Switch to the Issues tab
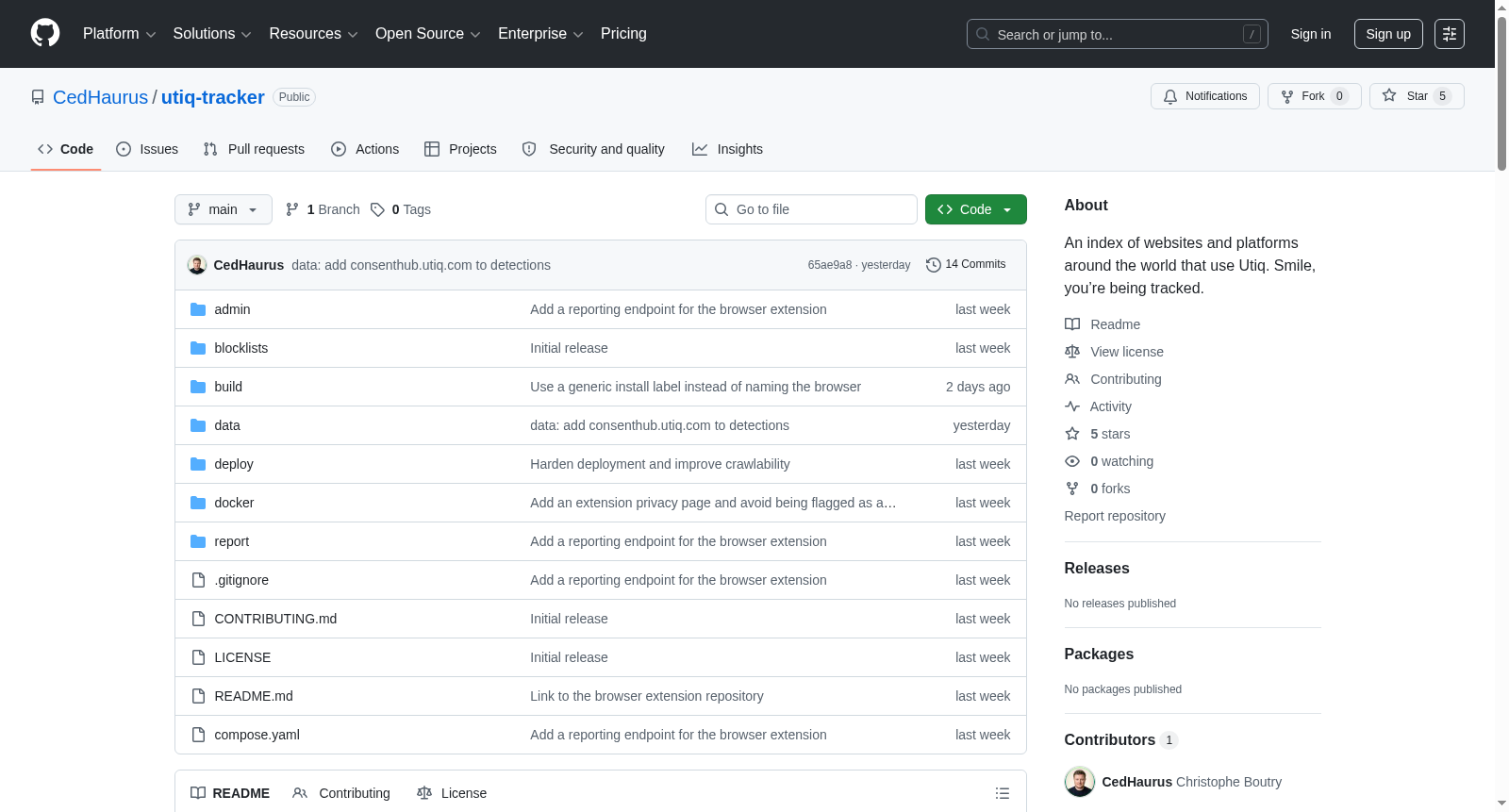The width and height of the screenshot is (1509, 812). [x=147, y=149]
